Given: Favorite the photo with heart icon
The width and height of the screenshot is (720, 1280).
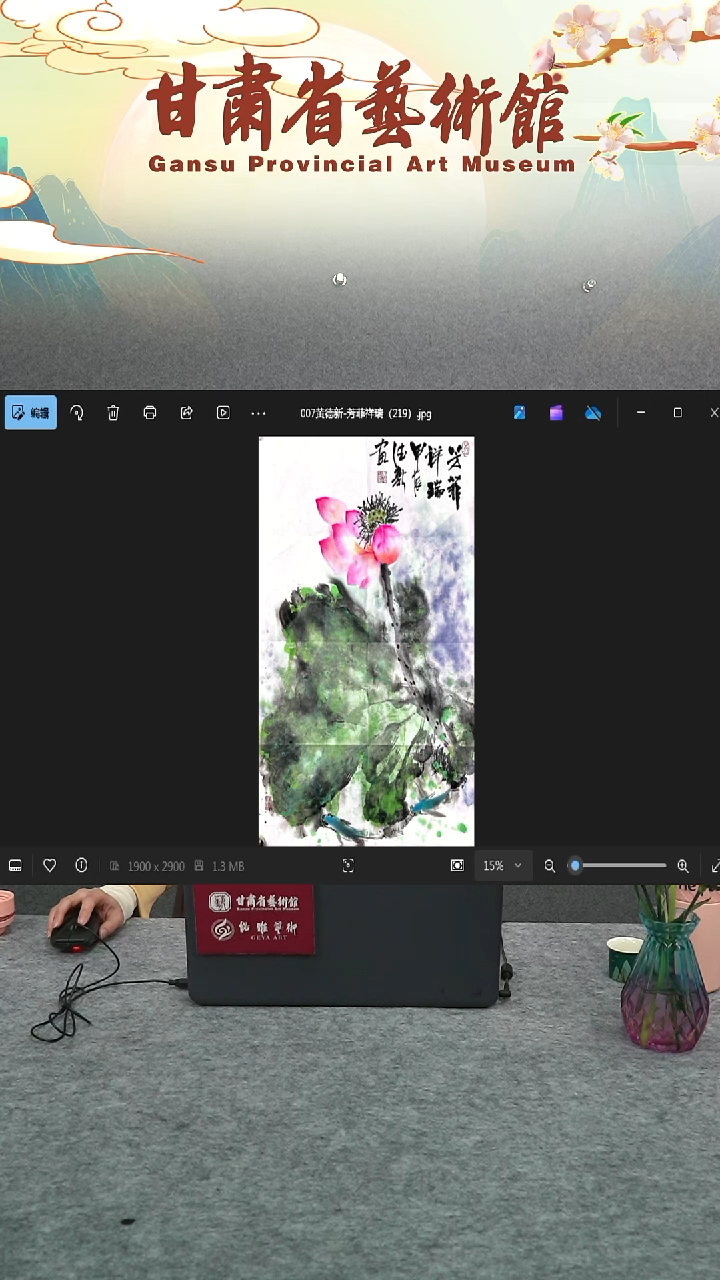Looking at the screenshot, I should [49, 866].
